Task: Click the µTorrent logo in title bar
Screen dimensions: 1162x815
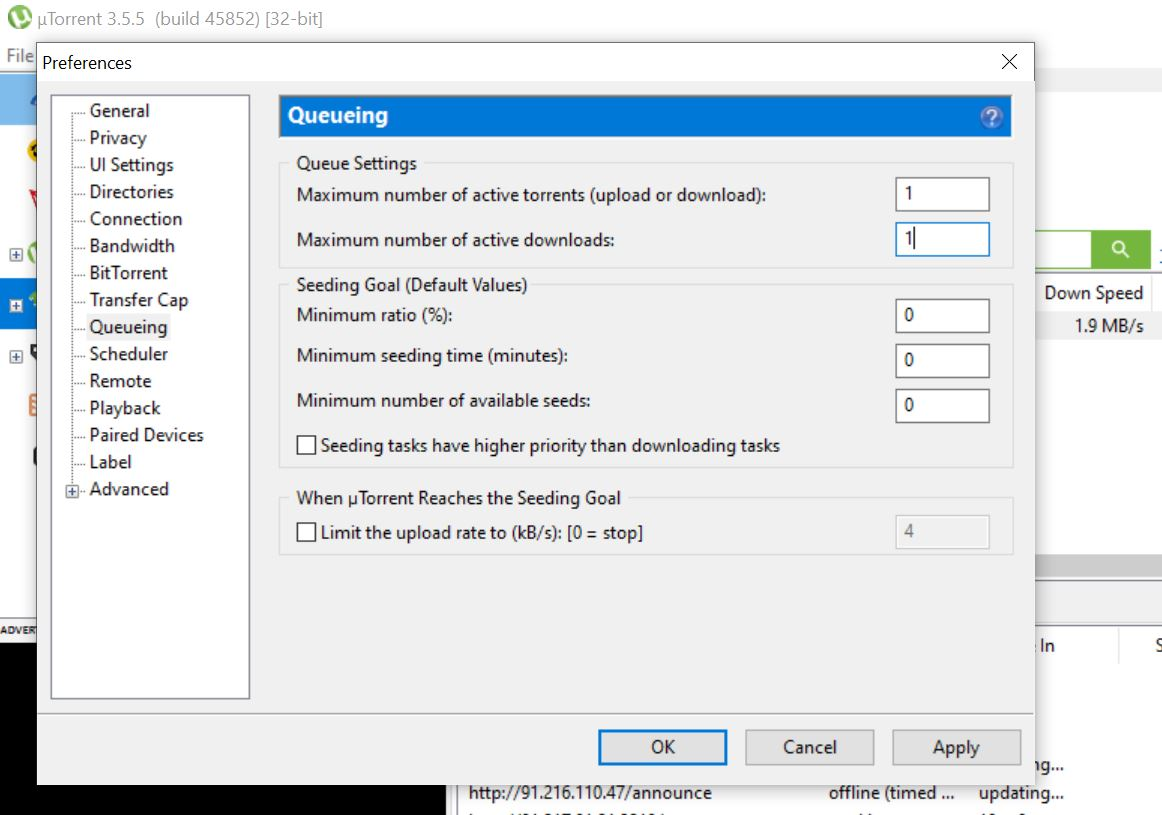Action: pos(19,18)
